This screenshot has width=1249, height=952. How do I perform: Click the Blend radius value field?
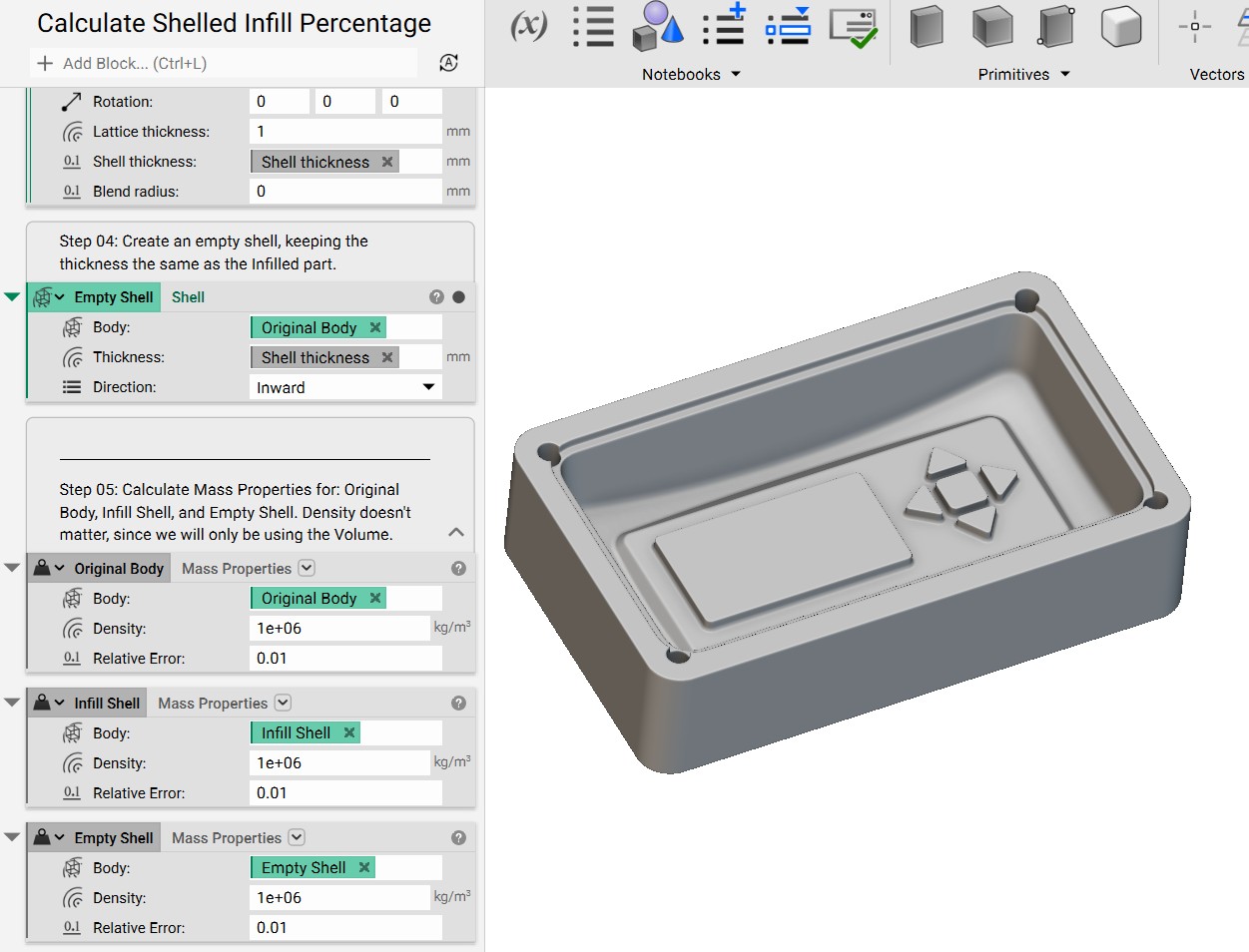click(x=345, y=191)
